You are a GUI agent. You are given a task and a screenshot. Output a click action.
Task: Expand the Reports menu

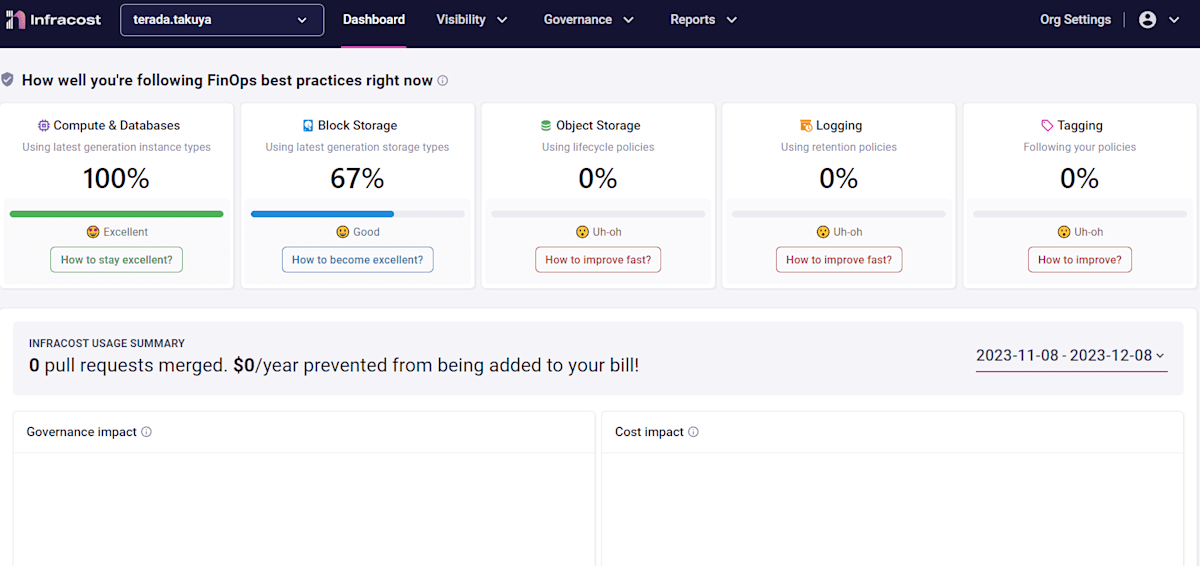704,20
